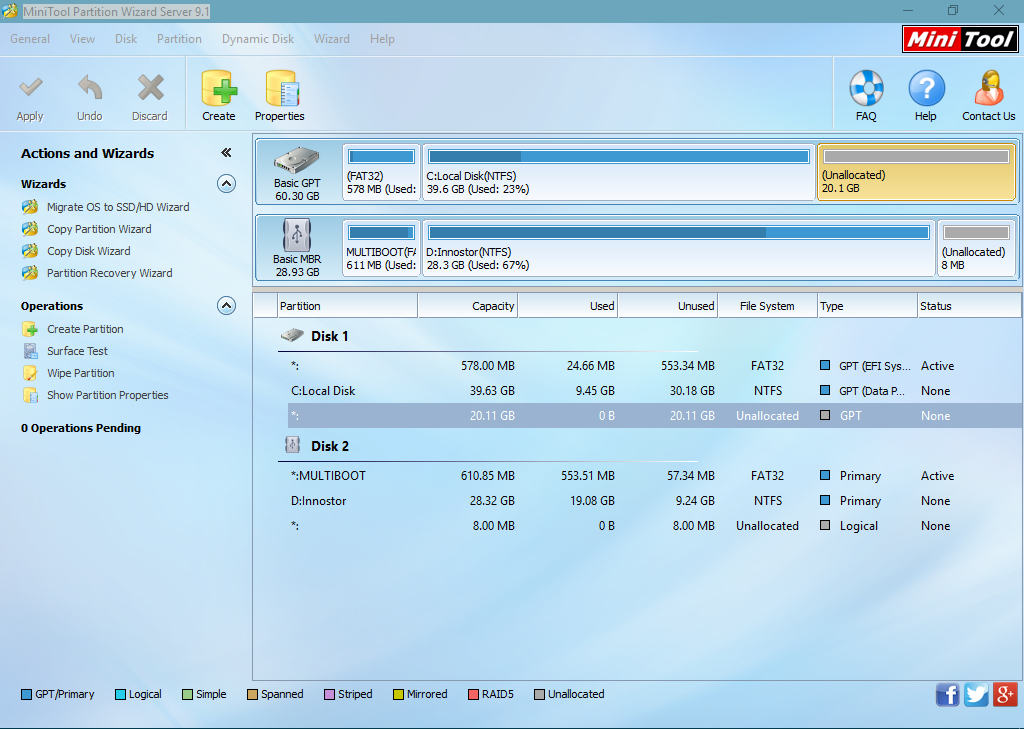
Task: Select the Basic GPT 60.30 GB disk icon
Action: tap(297, 161)
